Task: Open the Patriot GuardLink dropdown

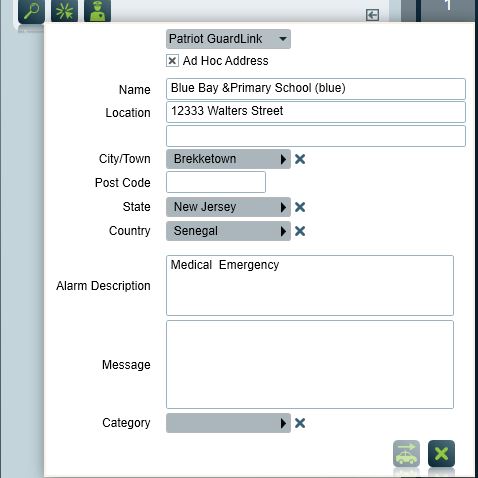Action: (228, 39)
